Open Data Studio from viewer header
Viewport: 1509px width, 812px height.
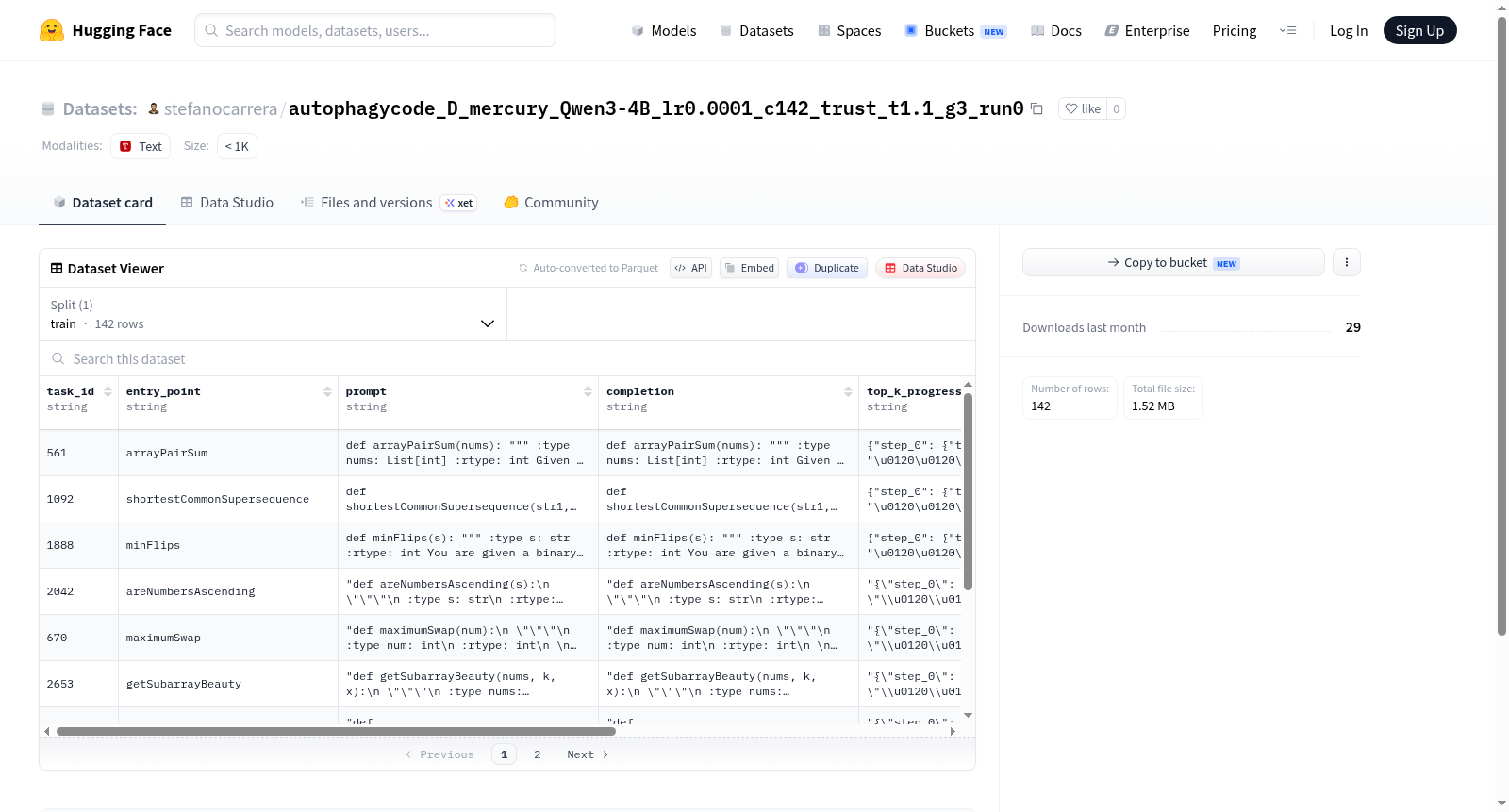(x=920, y=268)
